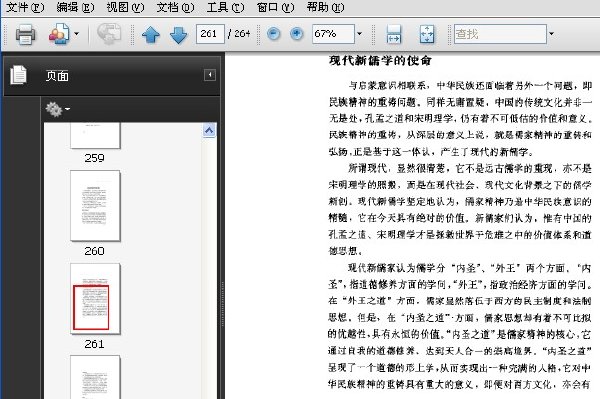Click the zoom out minus button
Viewport: 600px width, 399px height.
(273, 34)
